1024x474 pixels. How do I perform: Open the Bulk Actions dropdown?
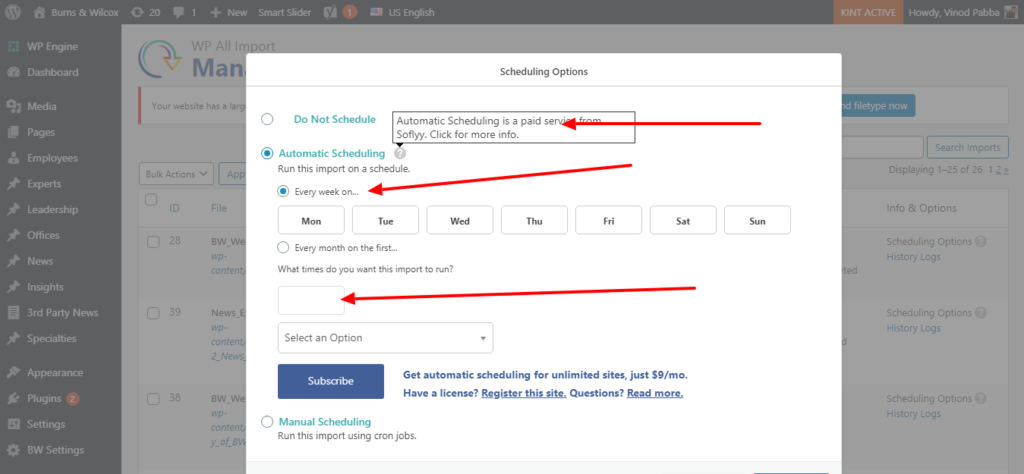click(176, 174)
